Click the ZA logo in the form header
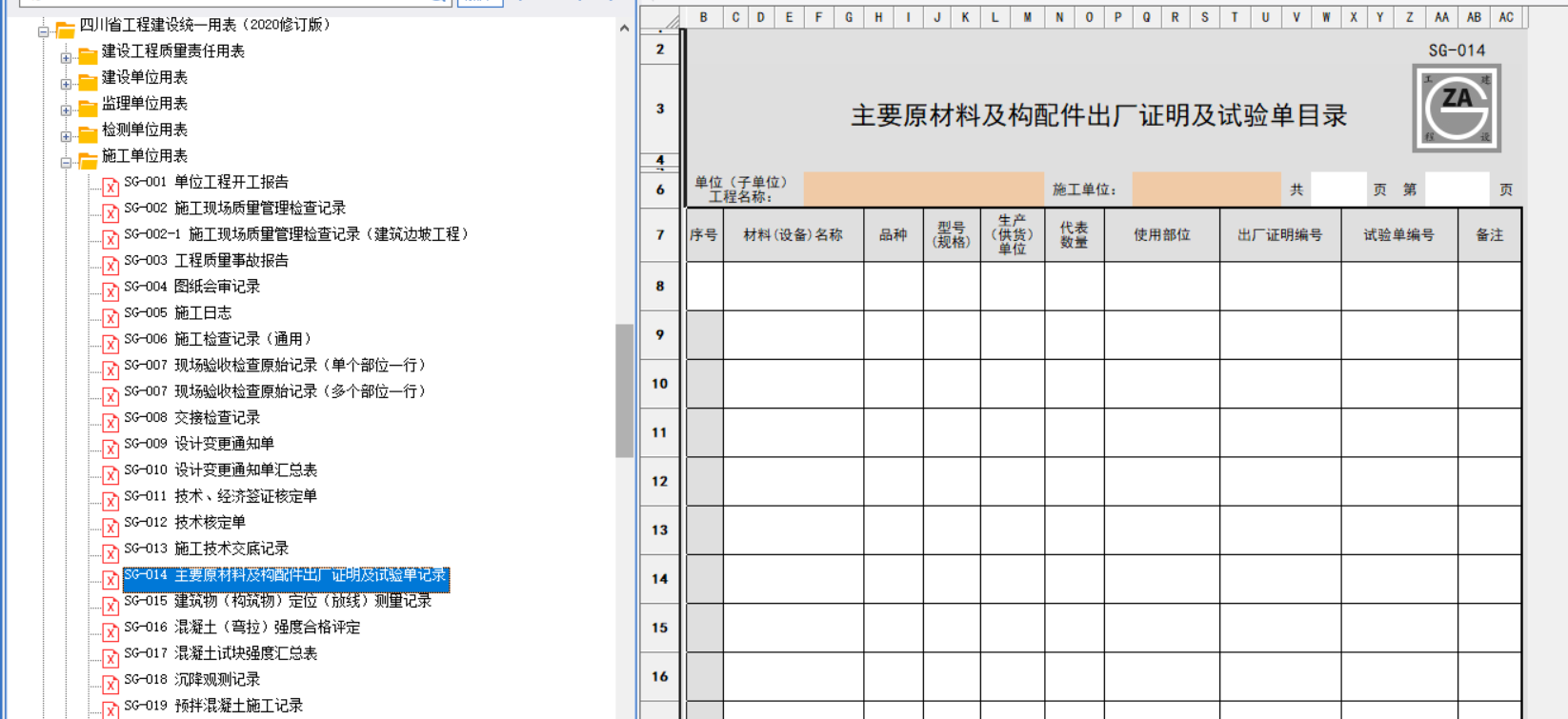Viewport: 1568px width, 719px height. 1456,109
